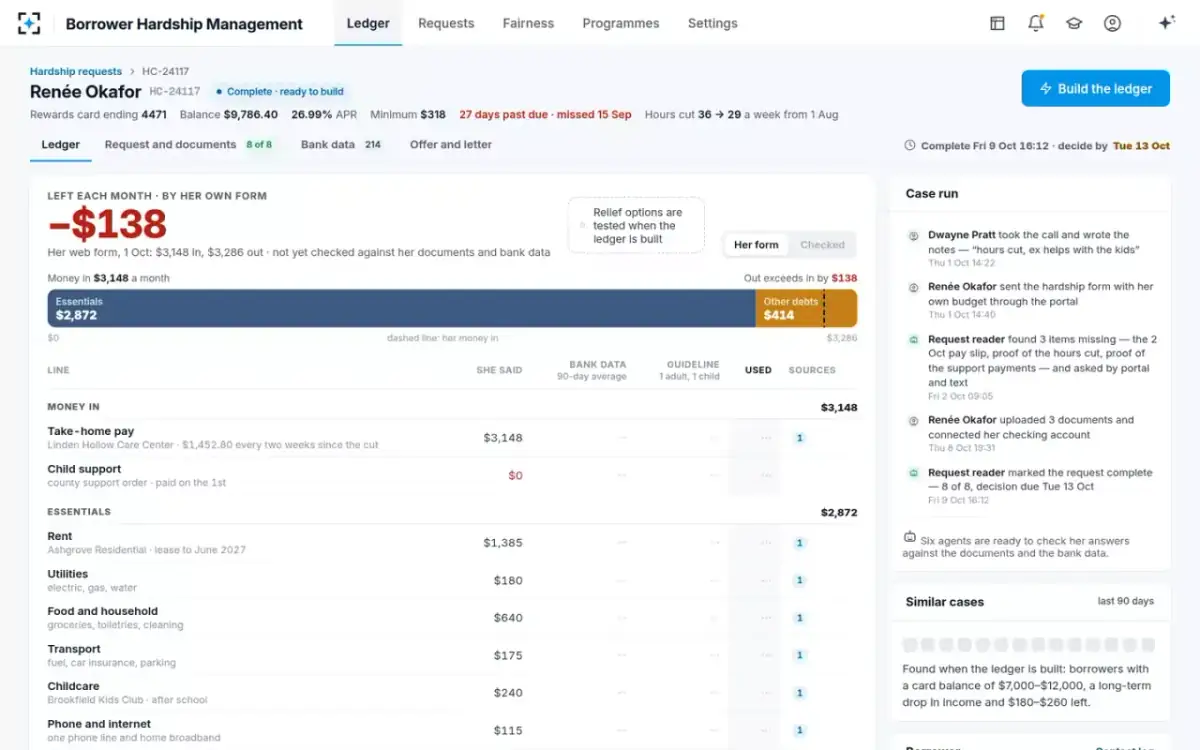Click the 'last 90 days' label in Similar cases
Image resolution: width=1200 pixels, height=750 pixels.
coord(1125,602)
